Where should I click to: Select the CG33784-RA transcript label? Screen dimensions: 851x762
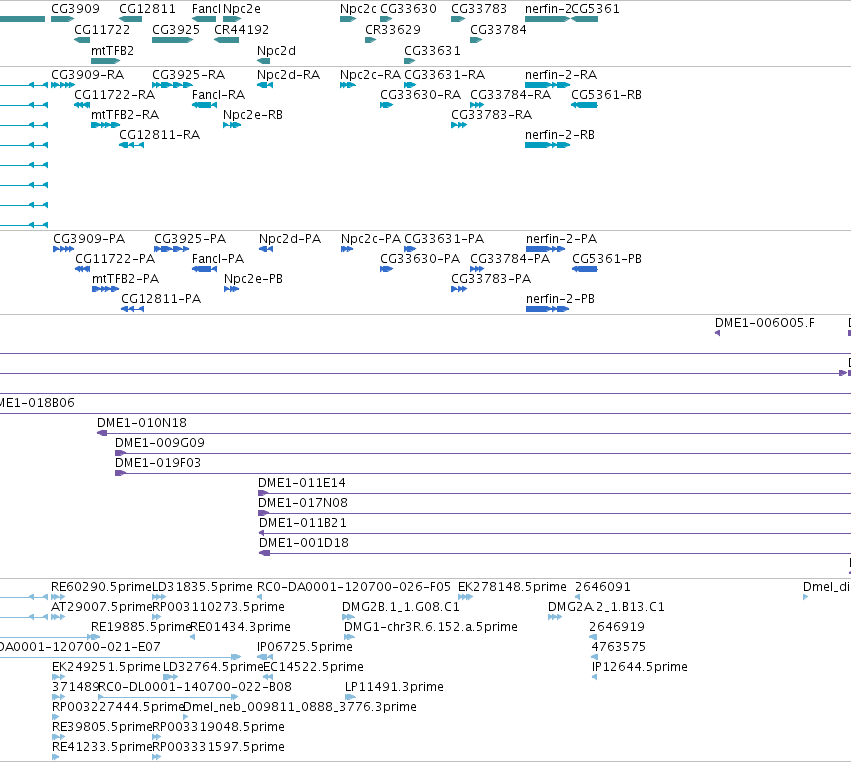coord(511,95)
